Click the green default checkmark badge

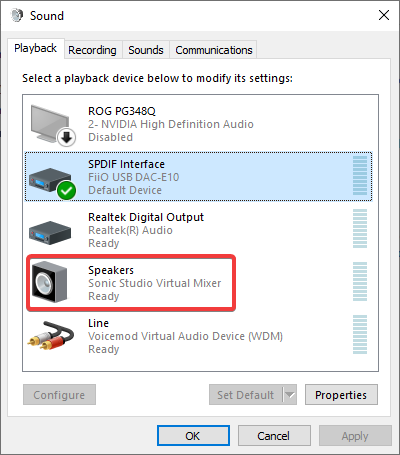tap(66, 191)
